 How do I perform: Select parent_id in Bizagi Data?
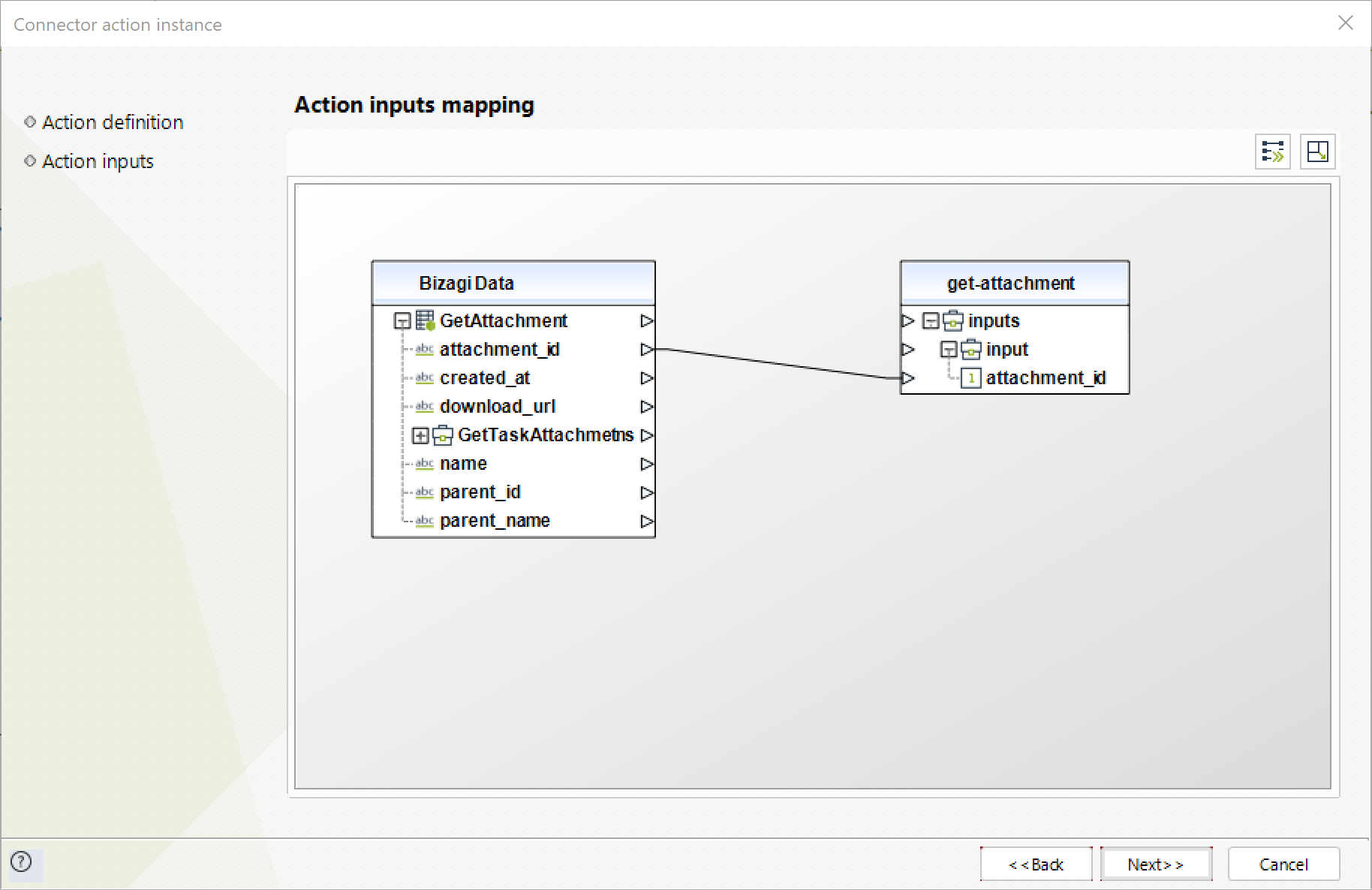pyautogui.click(x=480, y=492)
